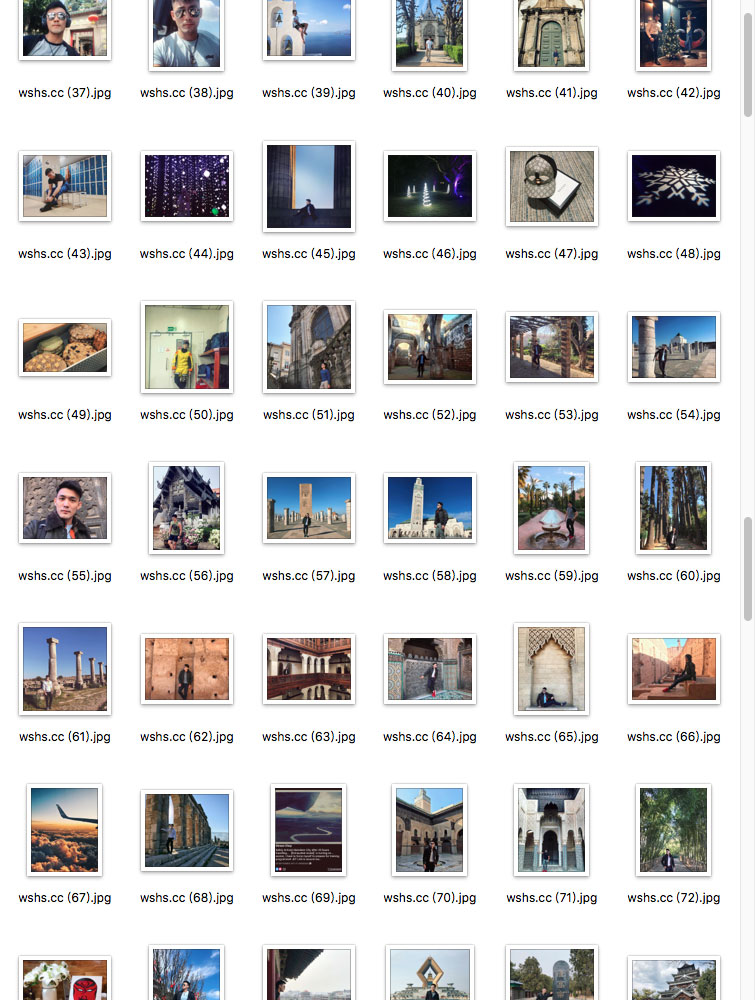This screenshot has height=1000, width=755.
Task: Select the wshs.cc (67).jpg airplane wing thumbnail
Action: 65,830
